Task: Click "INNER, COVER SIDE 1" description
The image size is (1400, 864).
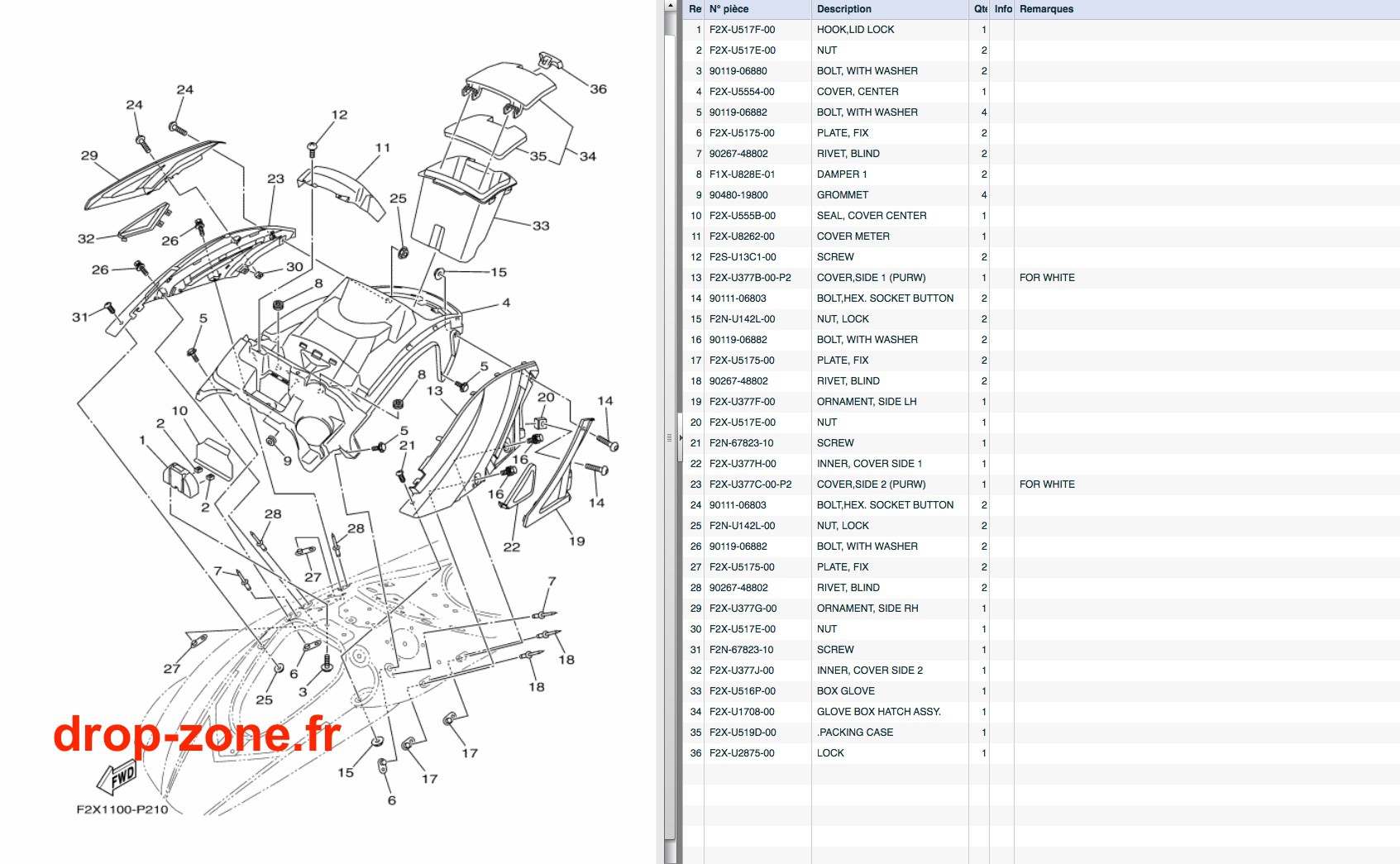Action: tap(869, 464)
